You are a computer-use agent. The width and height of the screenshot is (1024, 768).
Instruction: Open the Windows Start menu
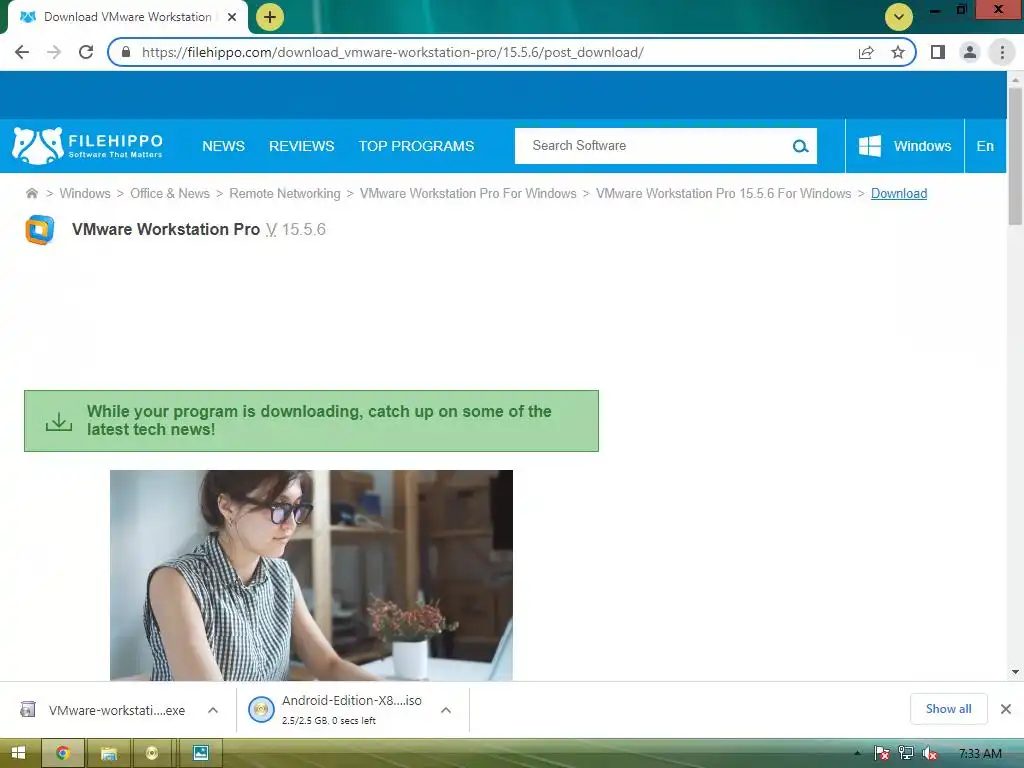click(18, 753)
